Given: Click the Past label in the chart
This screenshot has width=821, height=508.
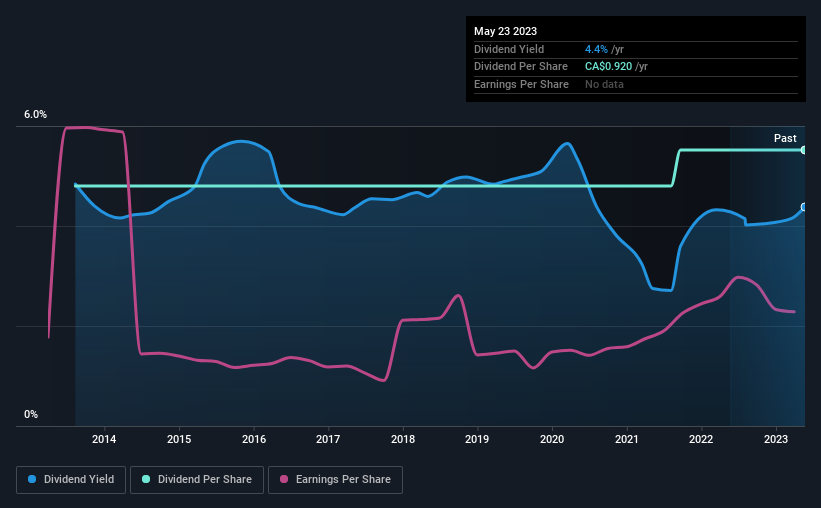Looking at the screenshot, I should point(785,138).
